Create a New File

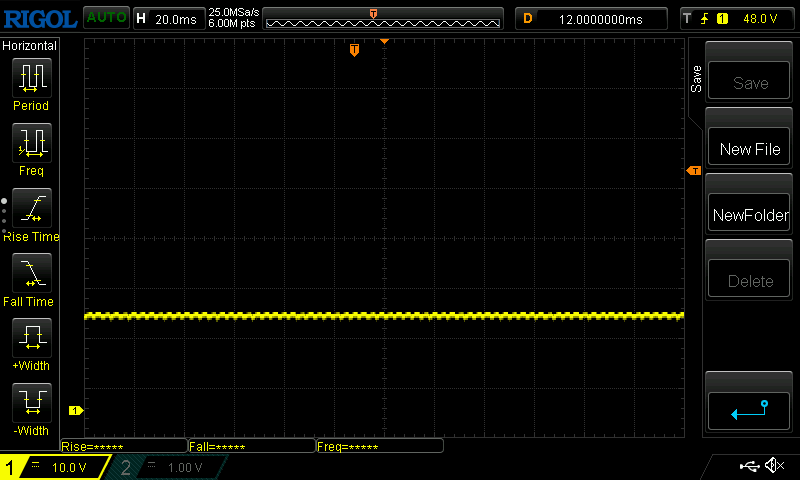[749, 146]
